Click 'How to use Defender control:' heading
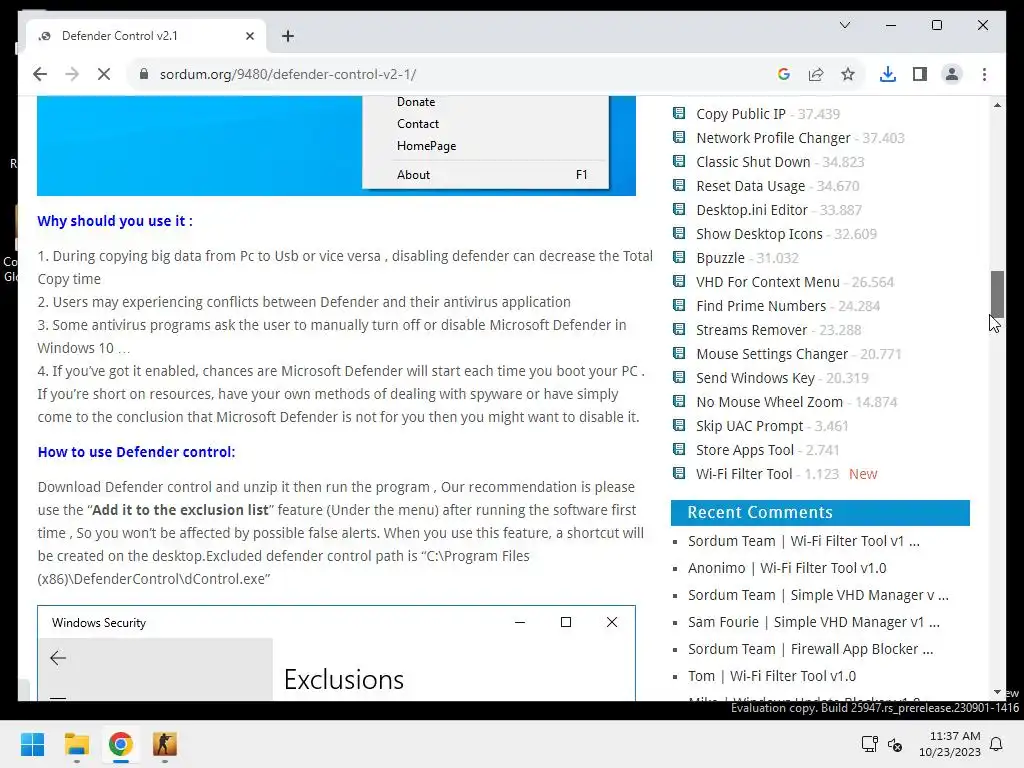1024x768 pixels. point(136,452)
